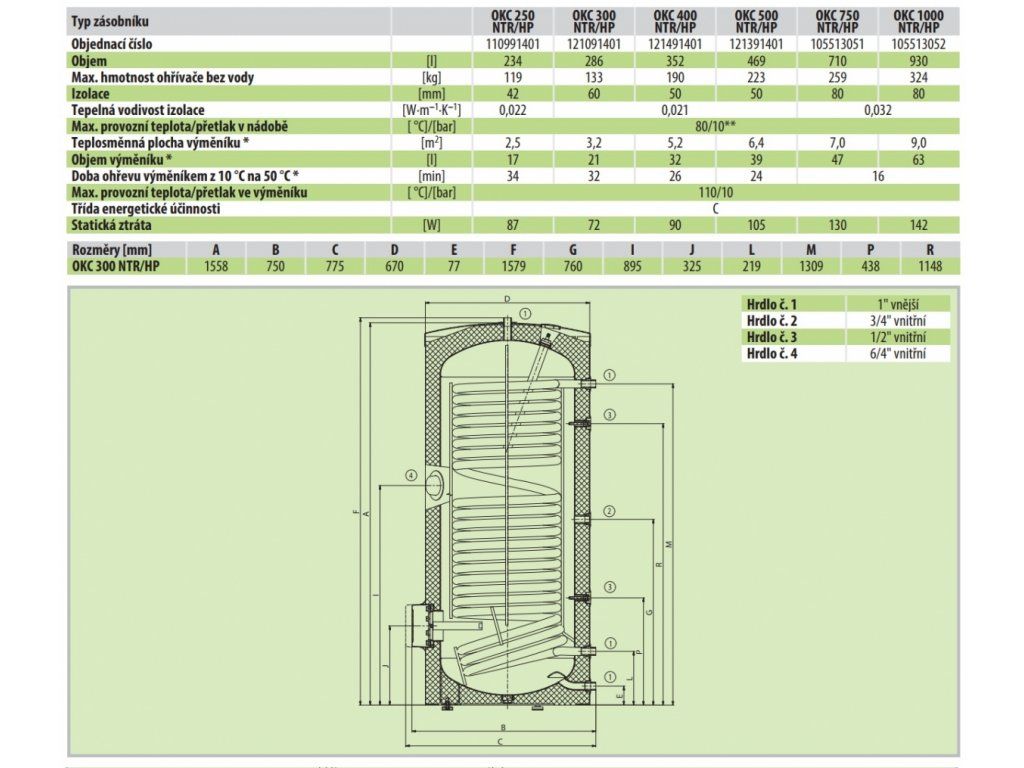Click the weight value 119
This screenshot has width=1024, height=768.
point(513,78)
